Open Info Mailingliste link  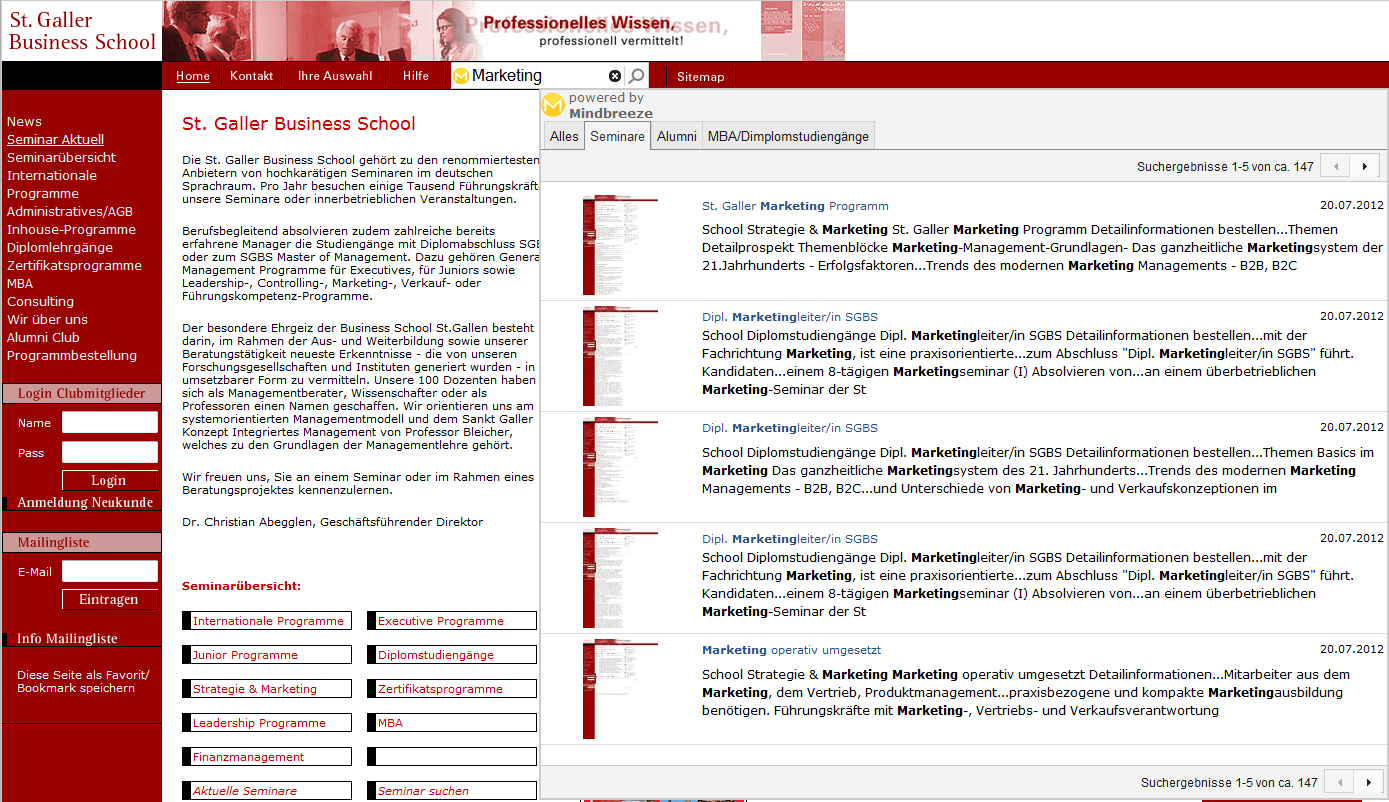click(x=67, y=639)
